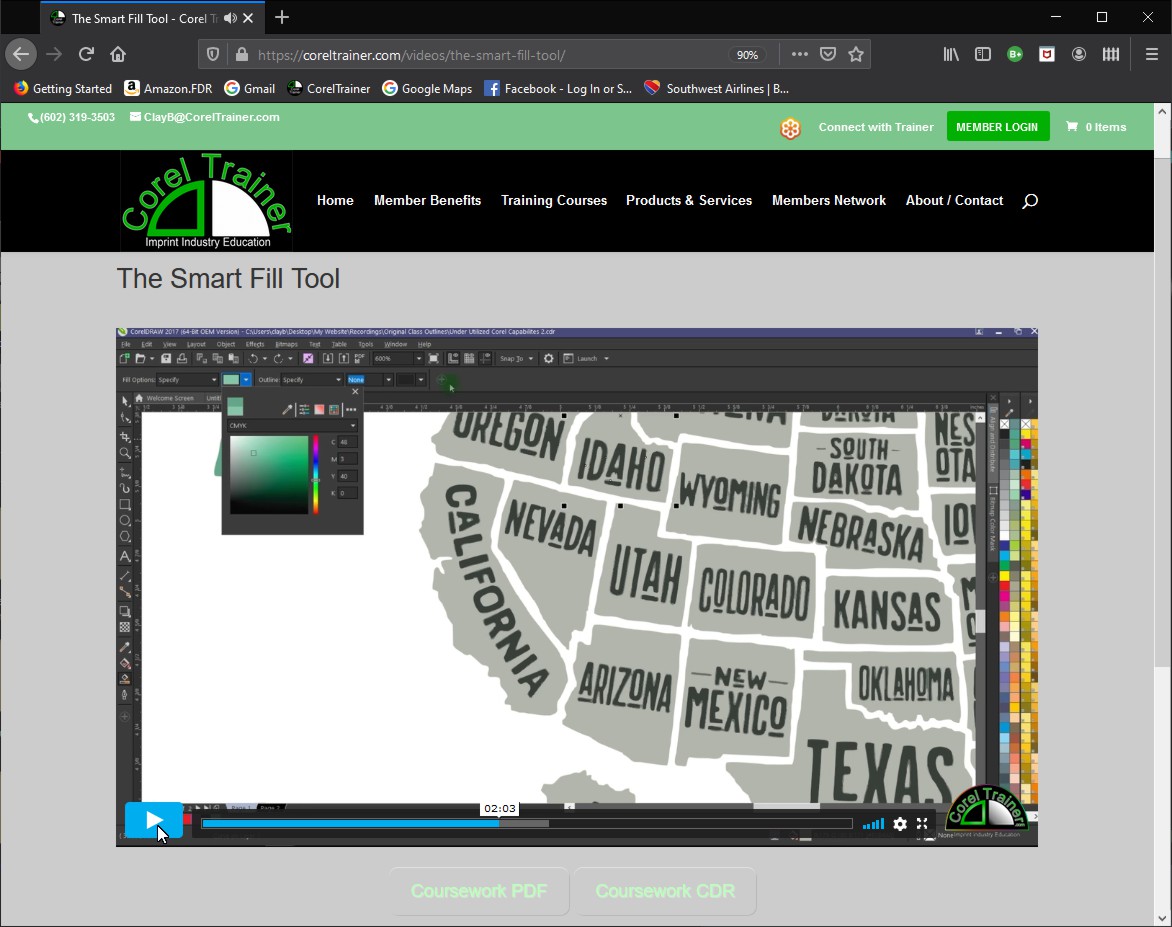The image size is (1172, 927).
Task: Go to the Home menu item
Action: tap(335, 200)
